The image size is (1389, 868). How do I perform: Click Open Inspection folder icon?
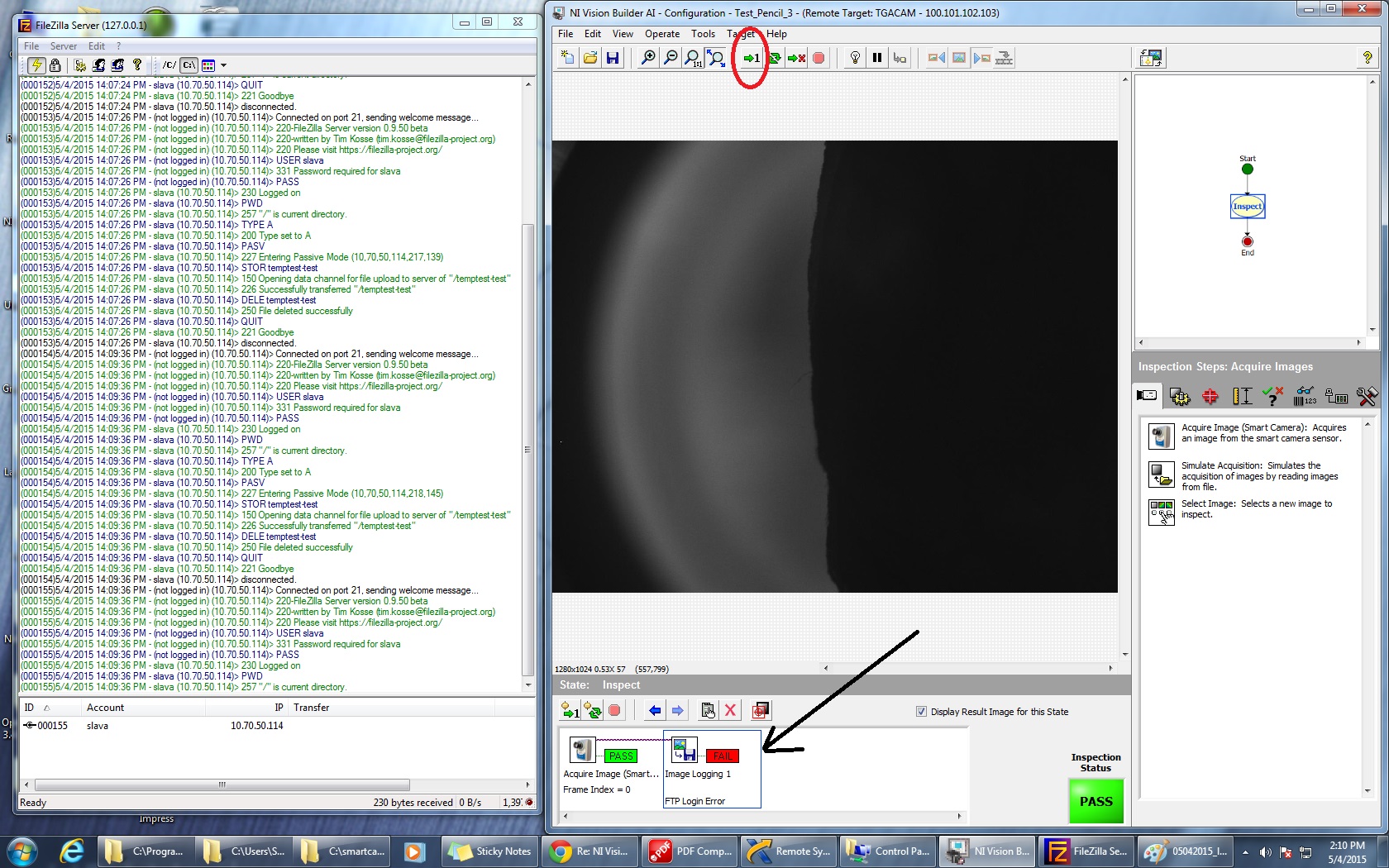[x=590, y=58]
